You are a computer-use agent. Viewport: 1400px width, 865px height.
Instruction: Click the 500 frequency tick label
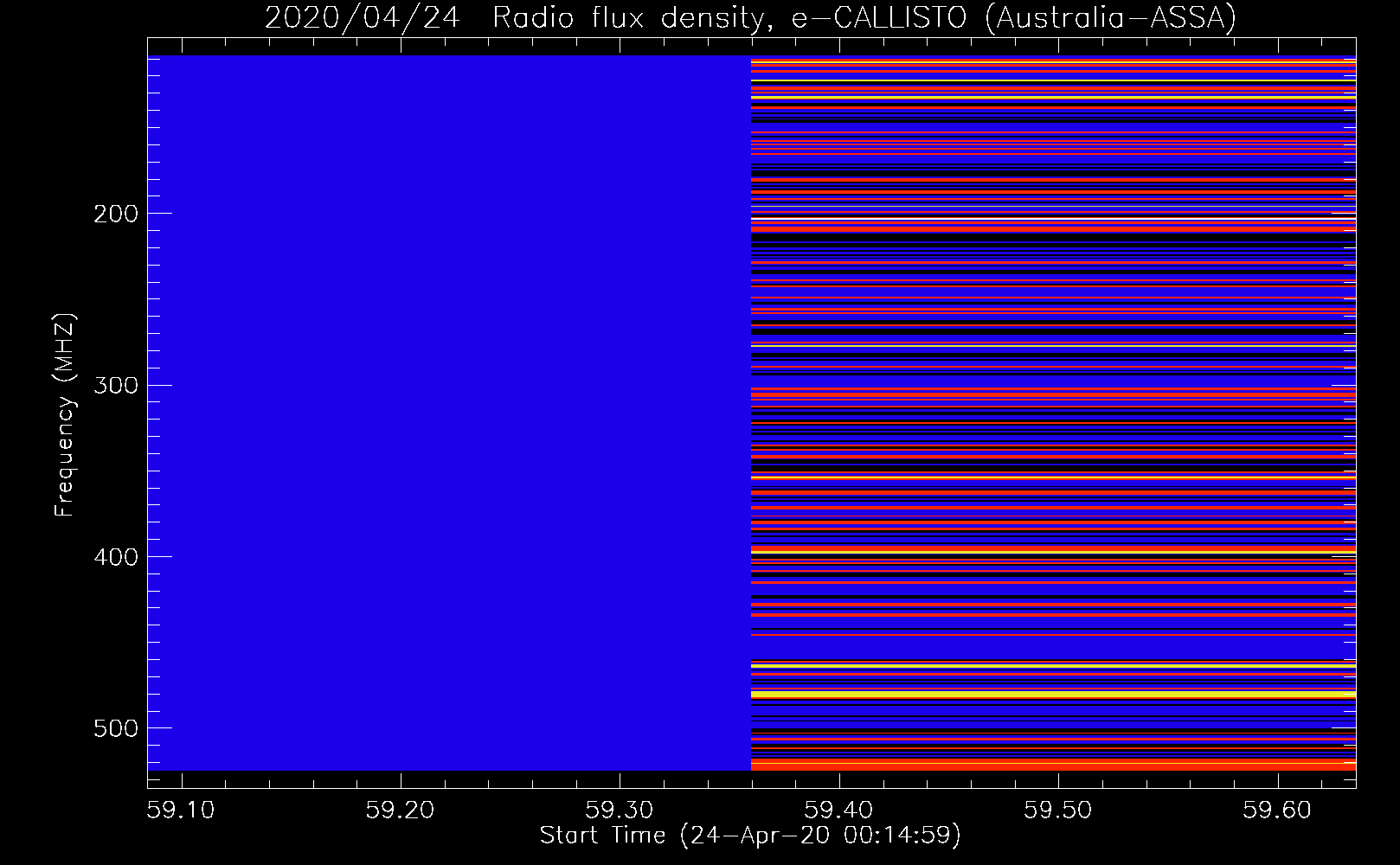click(116, 728)
